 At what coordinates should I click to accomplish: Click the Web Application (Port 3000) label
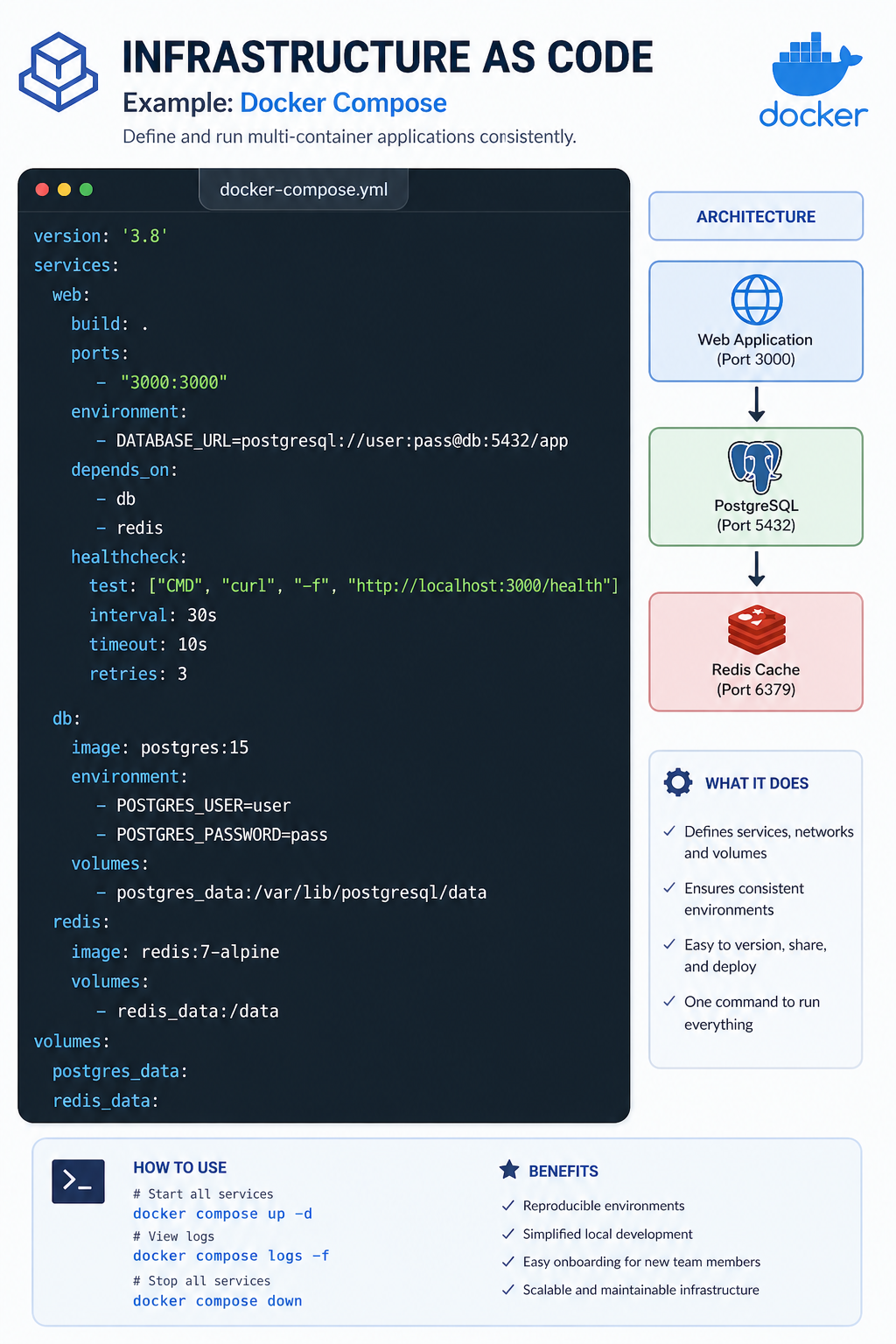756,349
